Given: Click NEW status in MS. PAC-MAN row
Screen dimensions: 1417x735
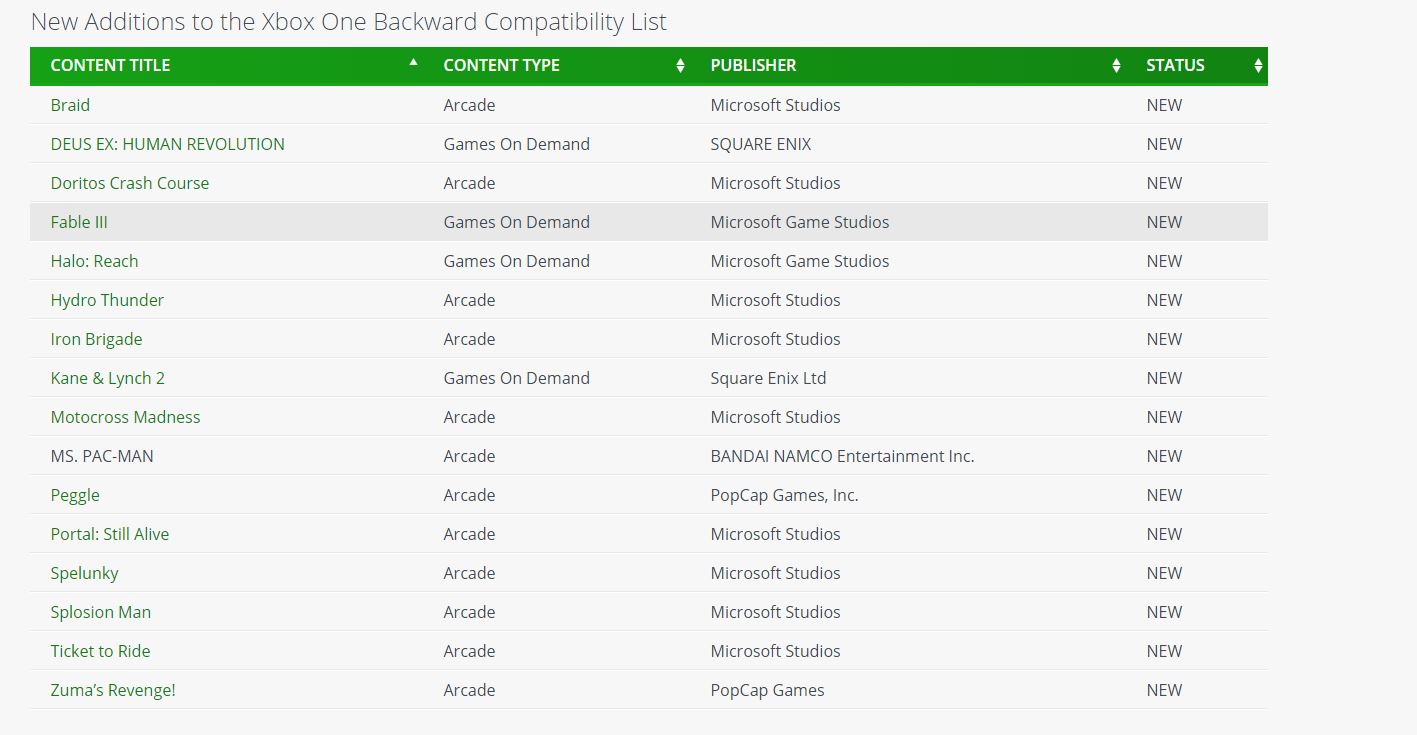Looking at the screenshot, I should pos(1164,456).
